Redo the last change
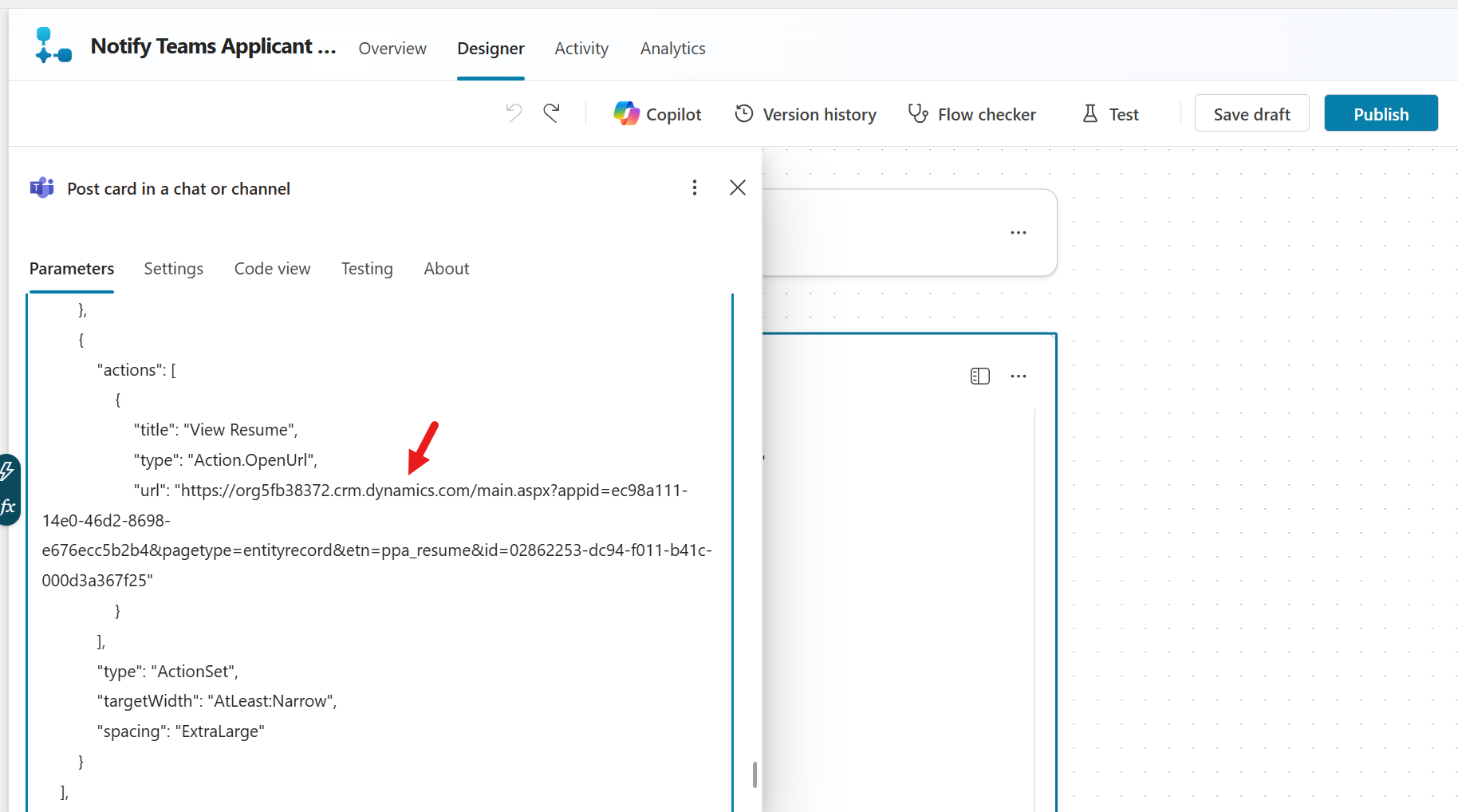 tap(552, 112)
